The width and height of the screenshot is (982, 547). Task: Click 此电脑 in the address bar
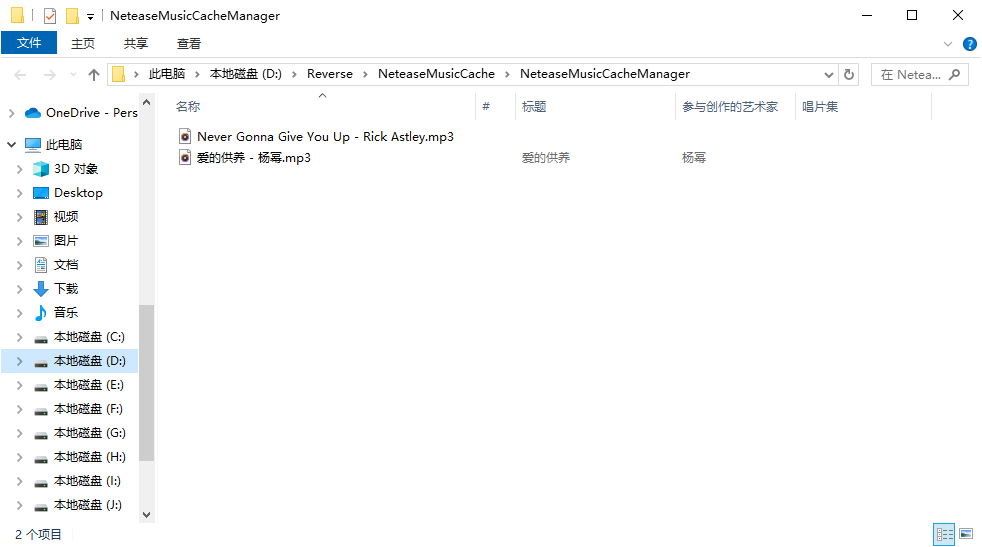click(x=167, y=74)
